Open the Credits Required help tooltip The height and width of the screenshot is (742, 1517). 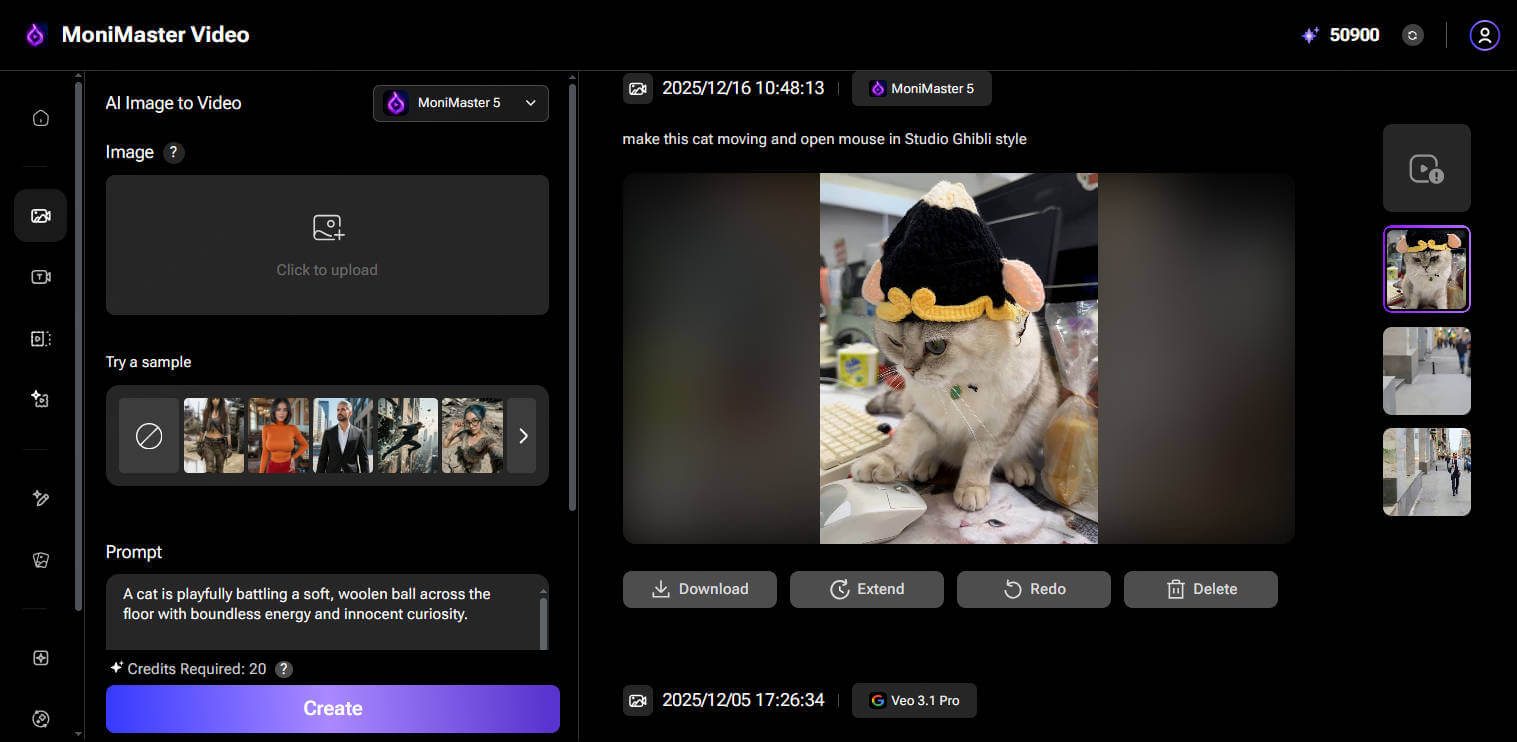click(283, 669)
